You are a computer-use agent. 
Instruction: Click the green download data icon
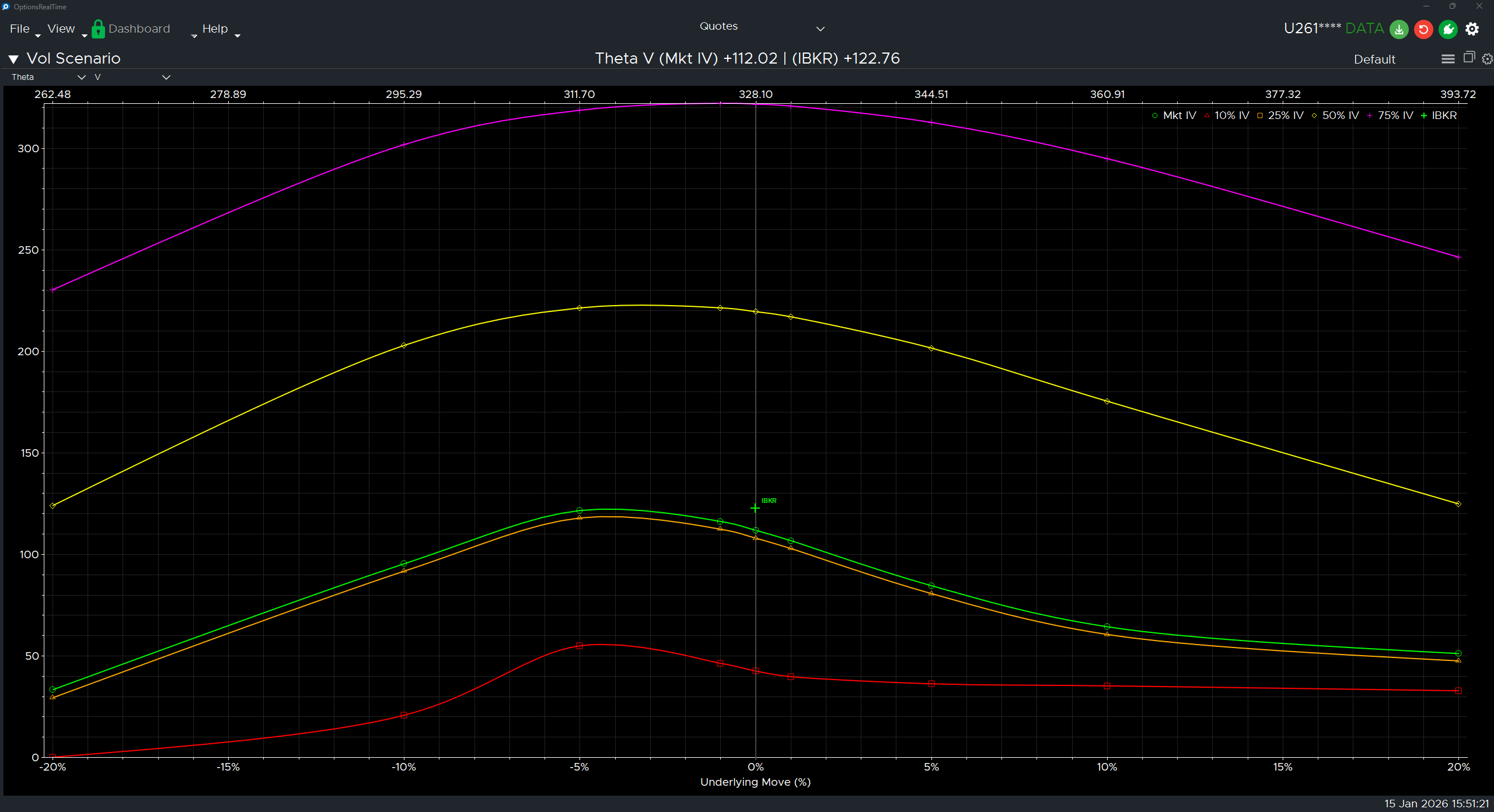coord(1399,29)
